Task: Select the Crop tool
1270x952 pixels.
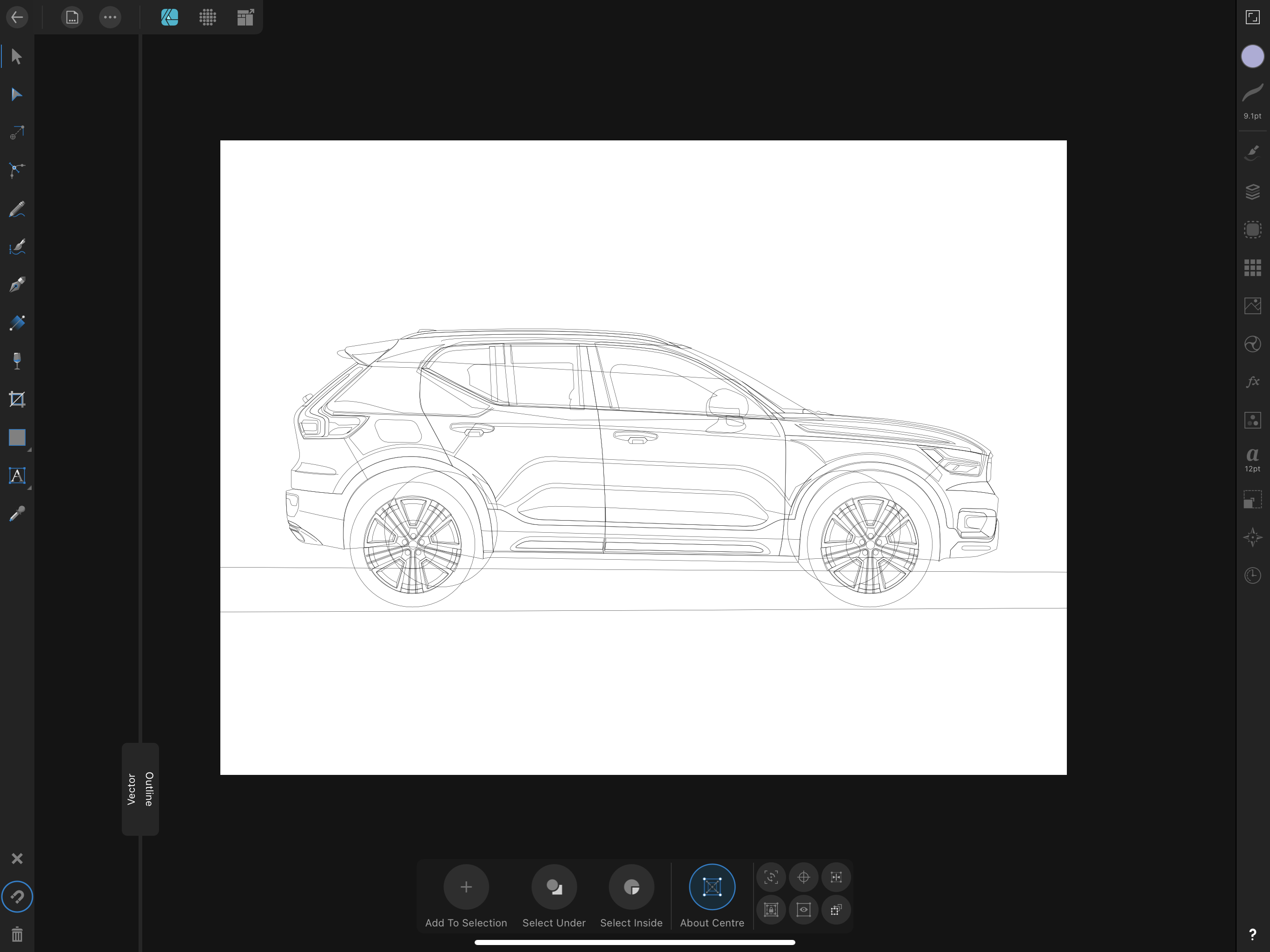Action: [17, 399]
